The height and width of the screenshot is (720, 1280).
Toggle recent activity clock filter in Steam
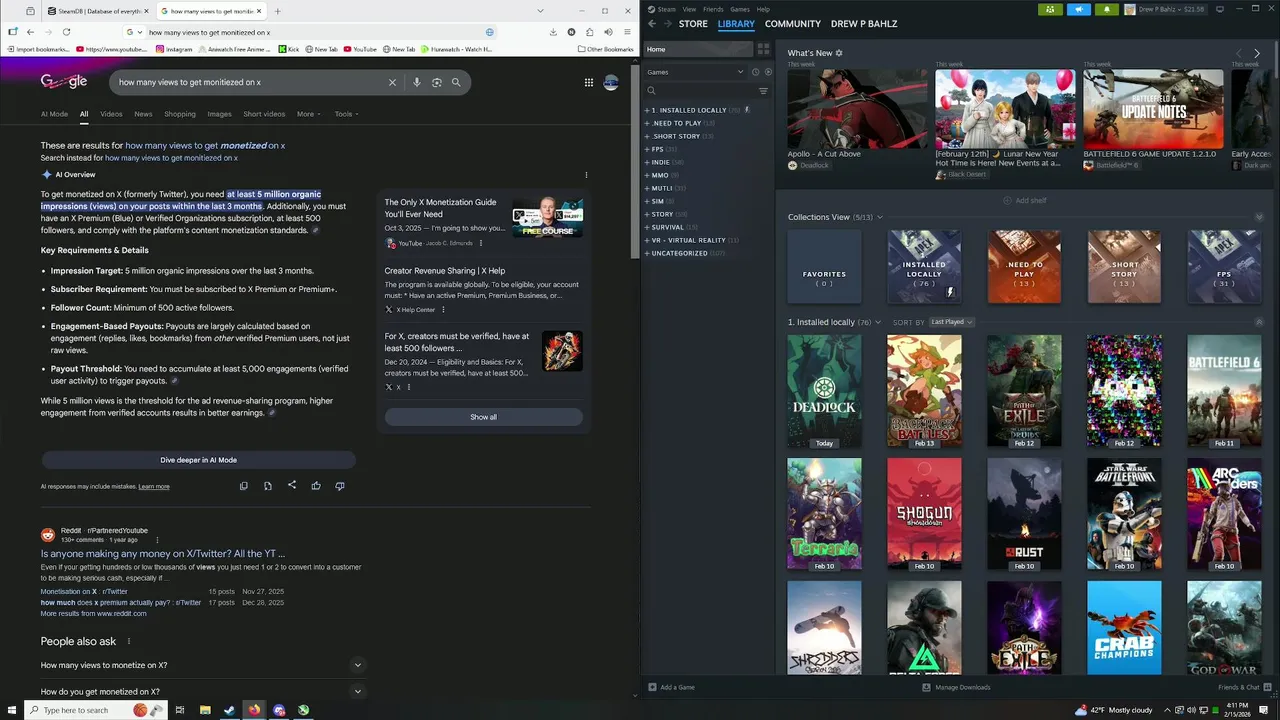[756, 72]
